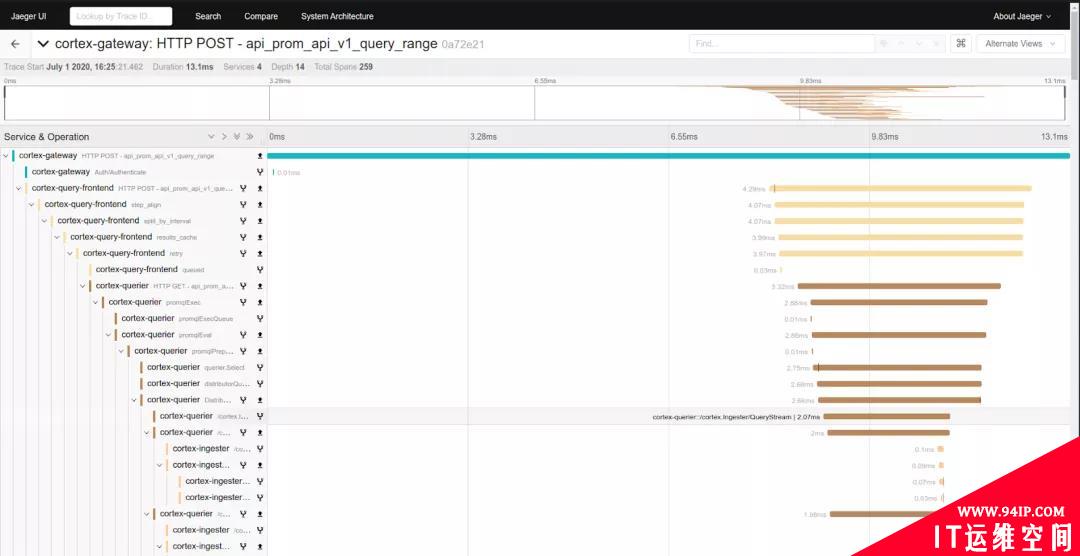Click Jaeger UI home link
The image size is (1080, 556).
coord(28,16)
